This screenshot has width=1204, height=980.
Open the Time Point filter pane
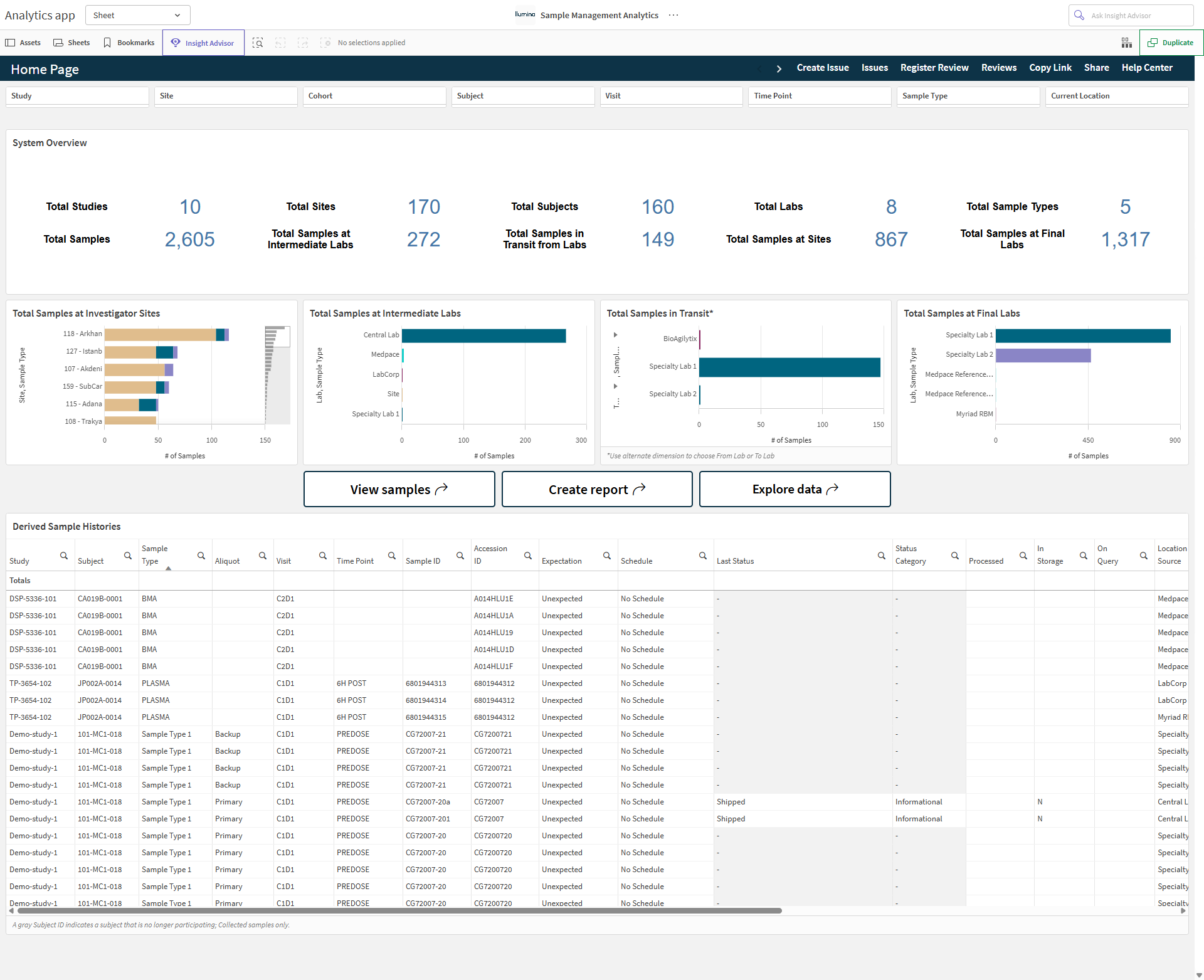click(820, 96)
